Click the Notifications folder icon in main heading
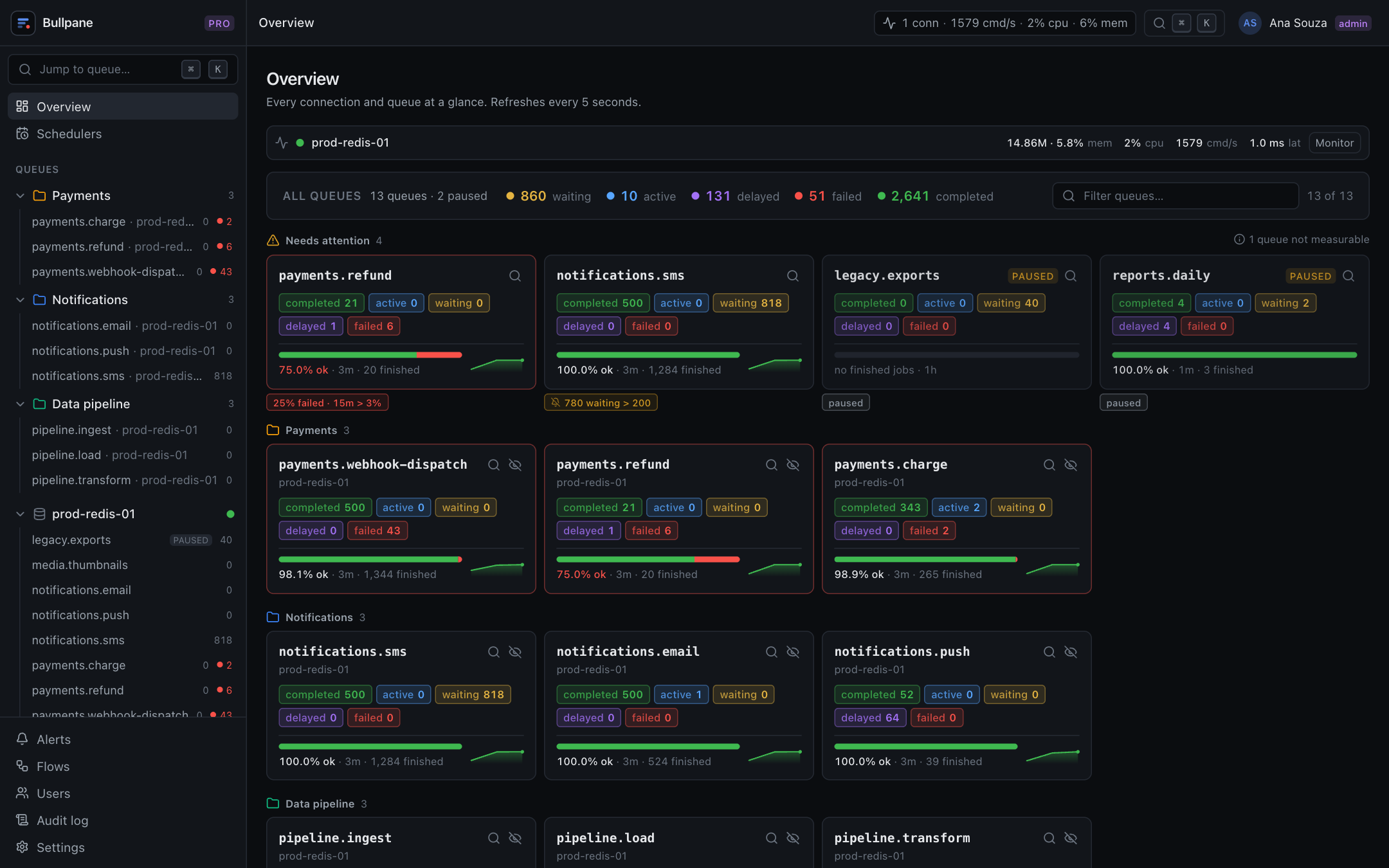The width and height of the screenshot is (1389, 868). click(x=273, y=617)
